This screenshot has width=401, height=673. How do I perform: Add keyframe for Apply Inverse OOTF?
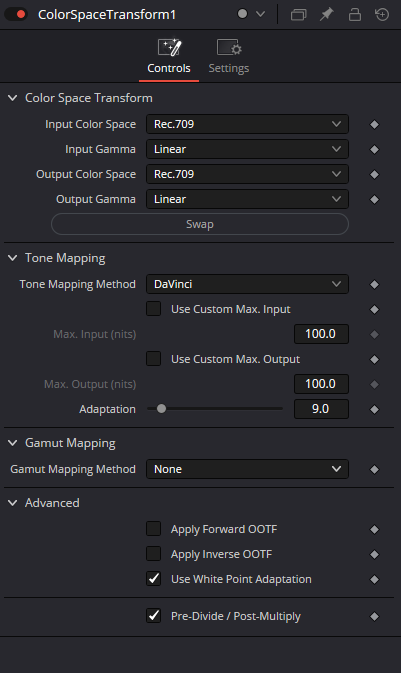374,555
